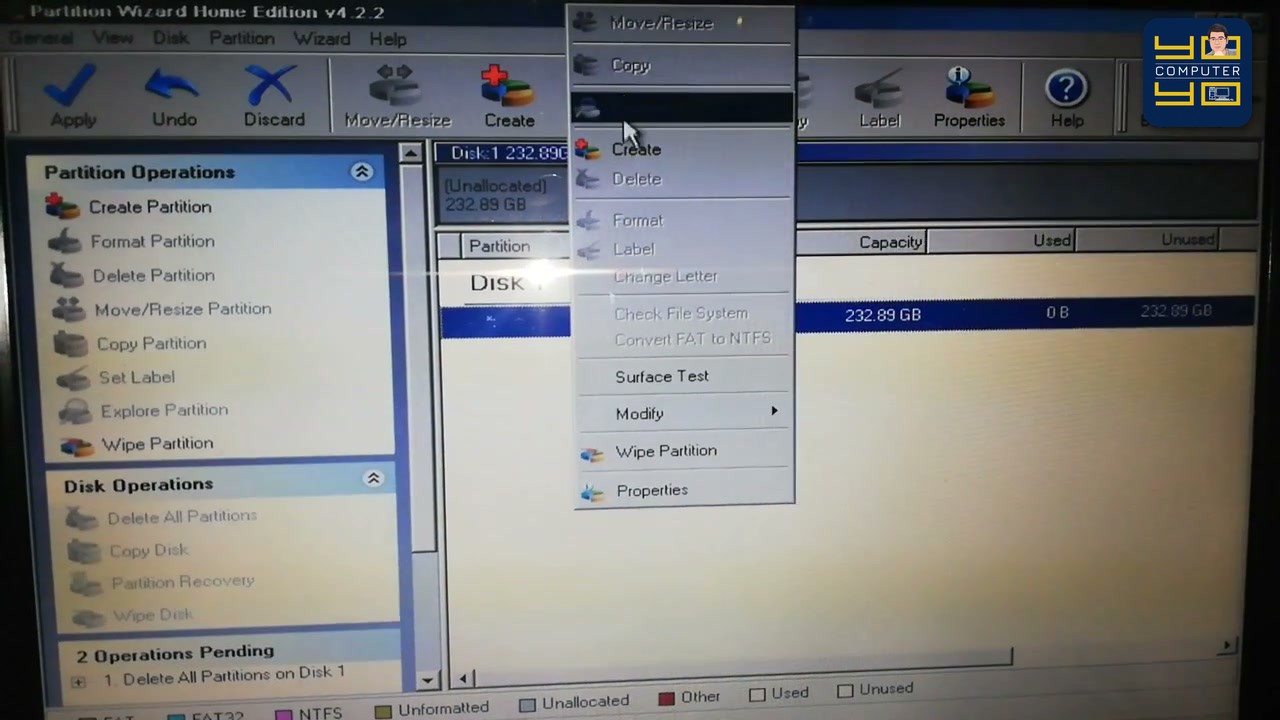Open the View menu
The height and width of the screenshot is (720, 1280).
(113, 38)
